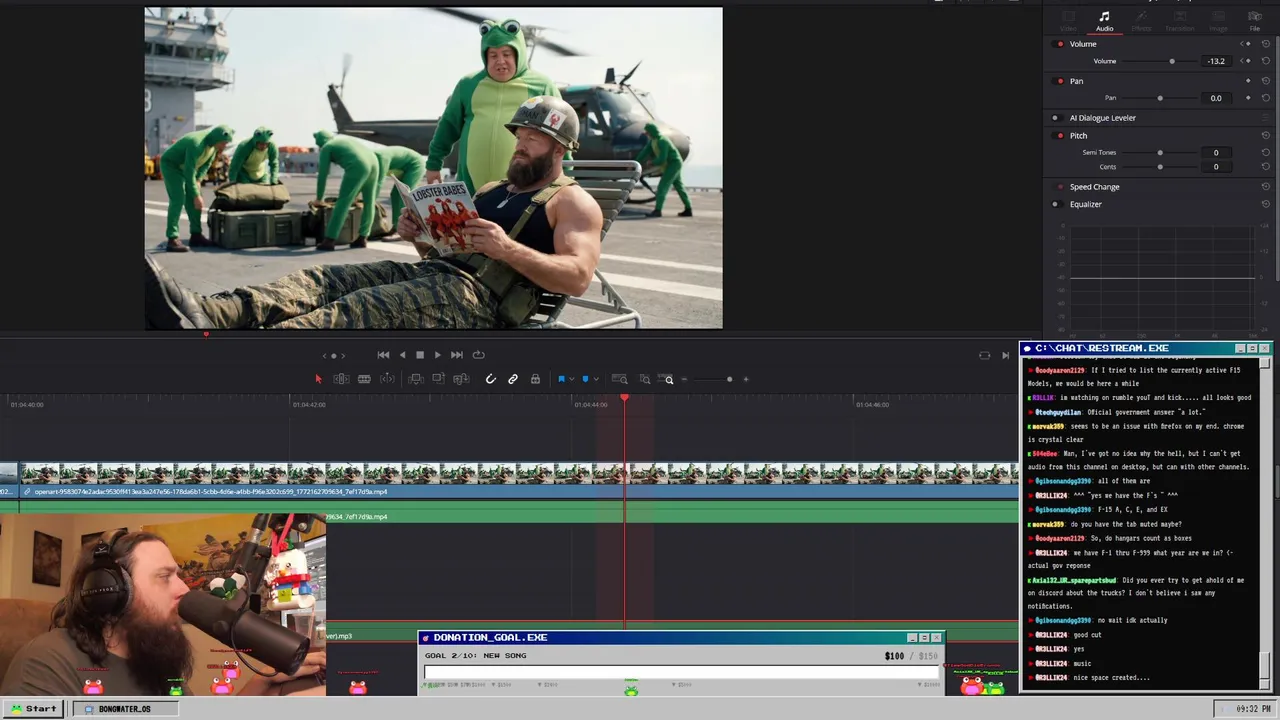Click the Volume slider handle
Image resolution: width=1280 pixels, height=720 pixels.
[x=1172, y=61]
